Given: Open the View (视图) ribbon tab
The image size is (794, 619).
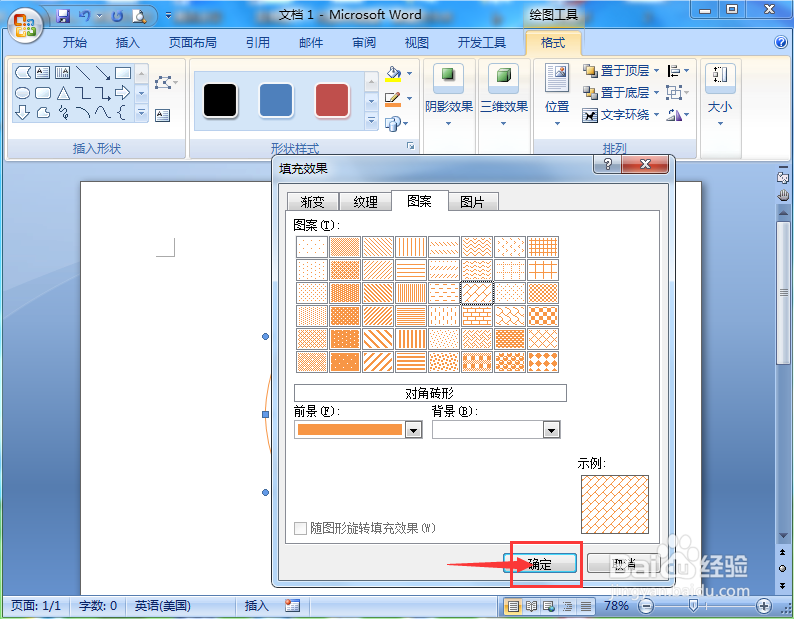Looking at the screenshot, I should [x=417, y=43].
